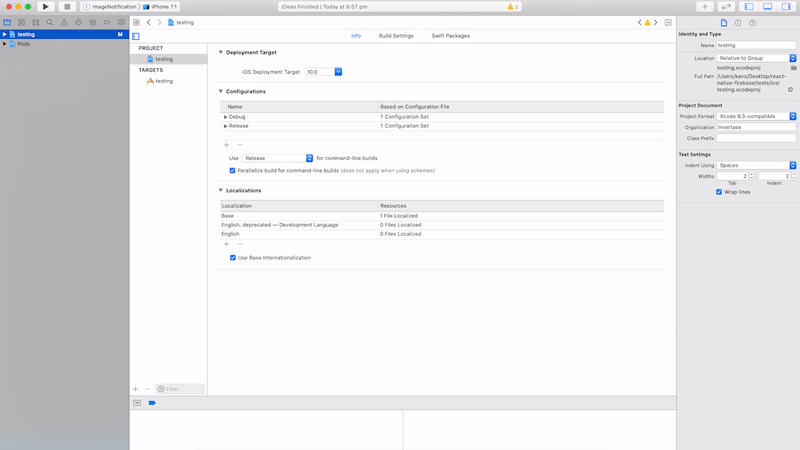
Task: Toggle the code review arrows button
Action: pos(725,7)
